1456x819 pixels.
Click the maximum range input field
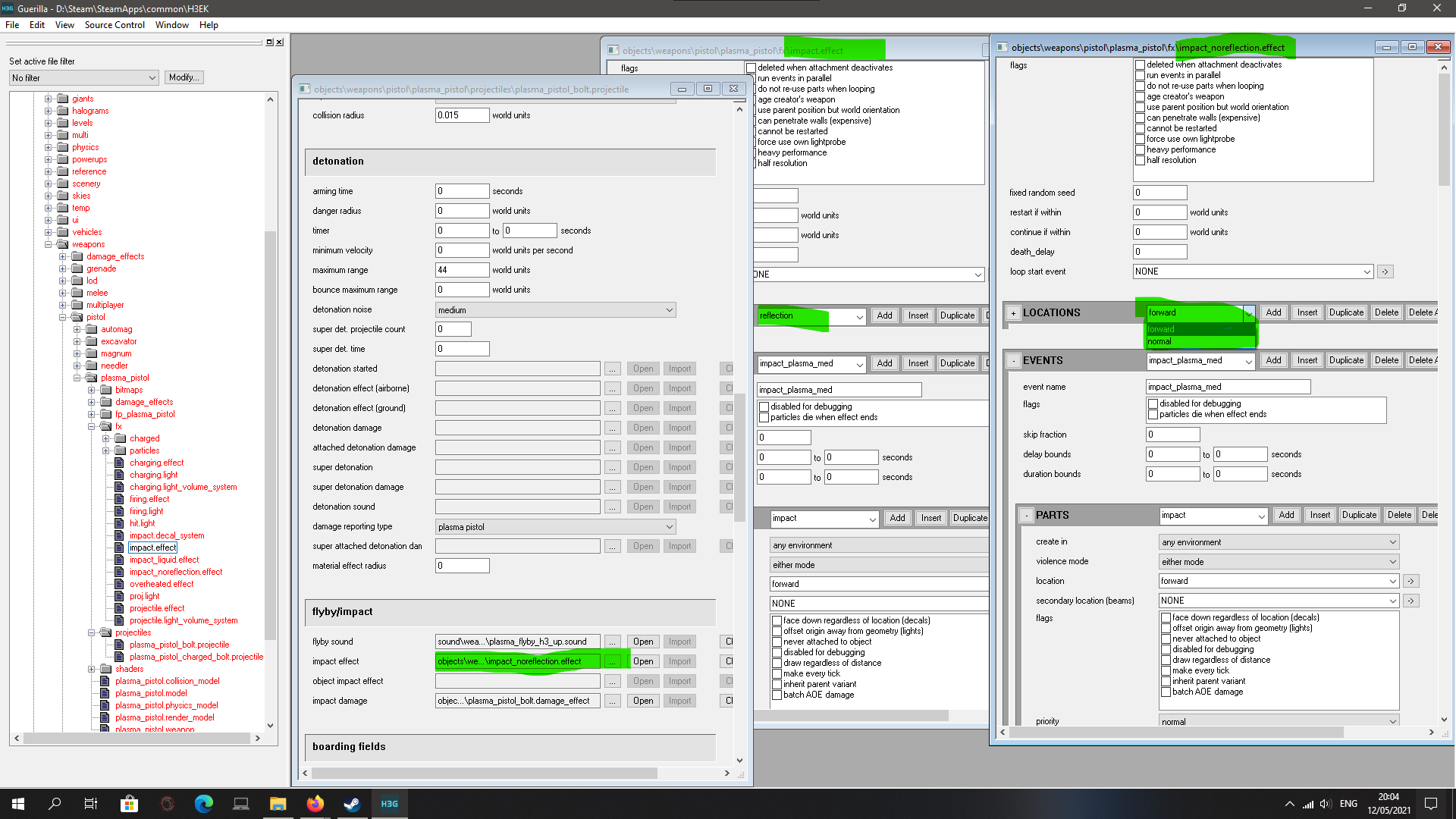(462, 270)
